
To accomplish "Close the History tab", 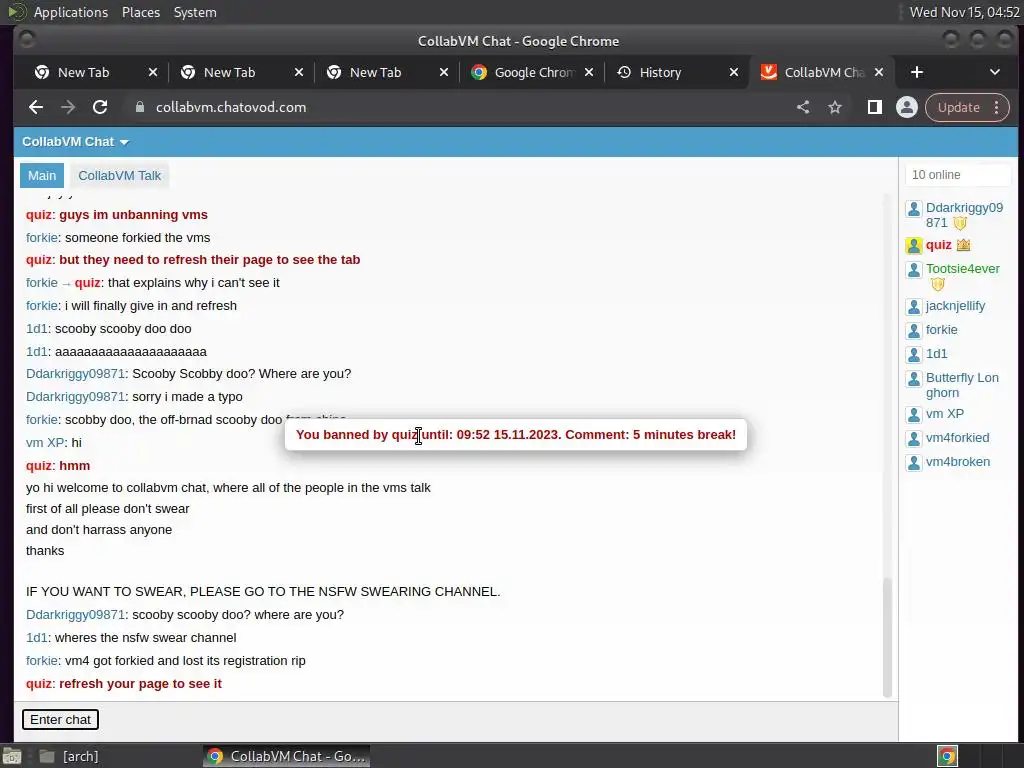I will (733, 72).
